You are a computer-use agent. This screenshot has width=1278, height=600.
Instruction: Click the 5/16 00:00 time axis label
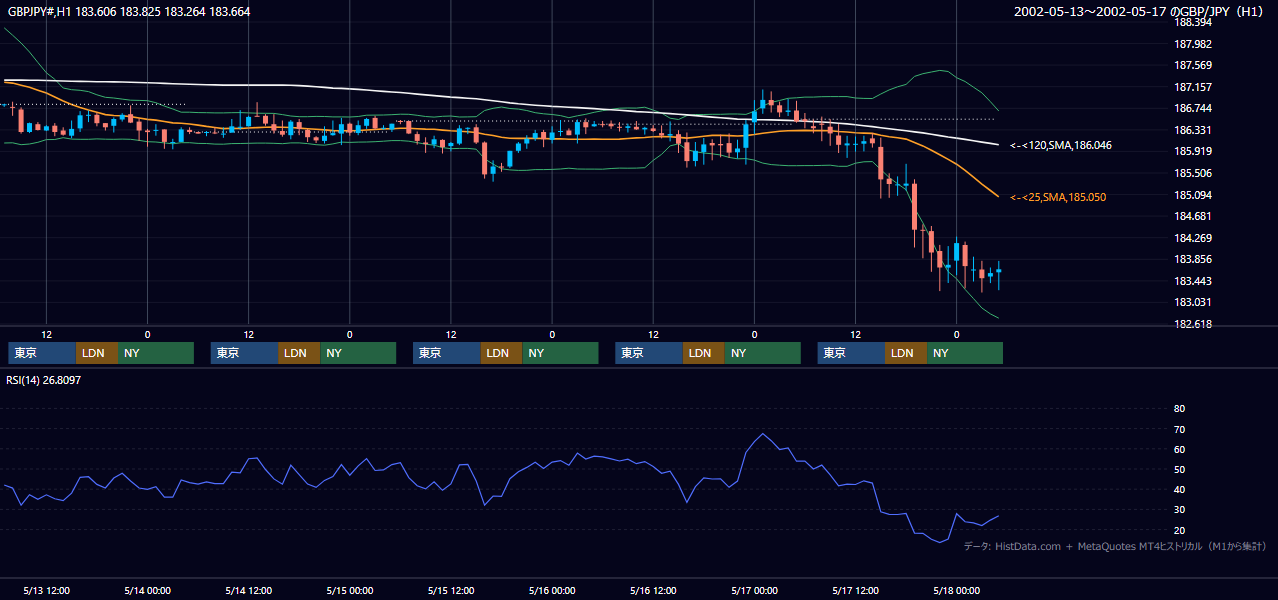coord(552,590)
